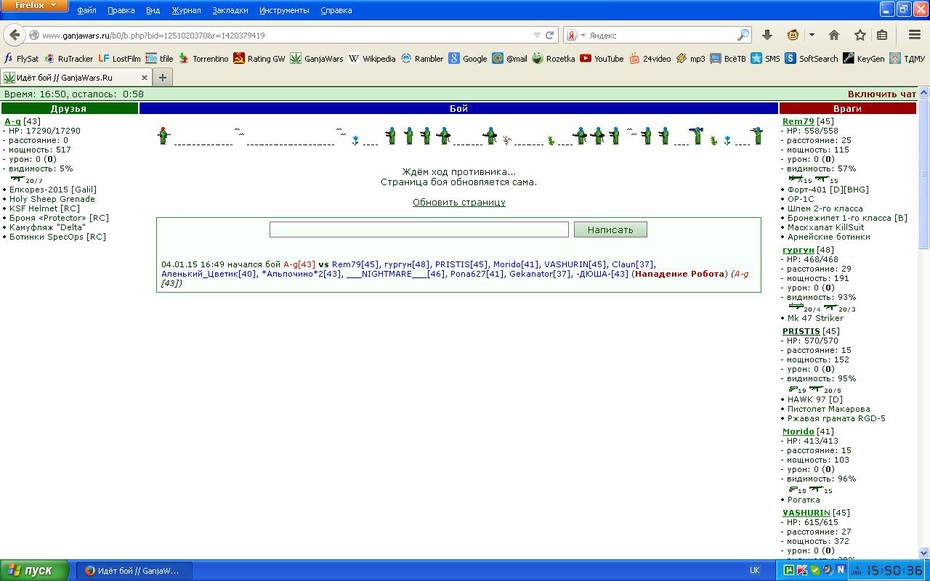Open the Rating GW bookmark
This screenshot has width=930, height=581.
click(x=259, y=59)
